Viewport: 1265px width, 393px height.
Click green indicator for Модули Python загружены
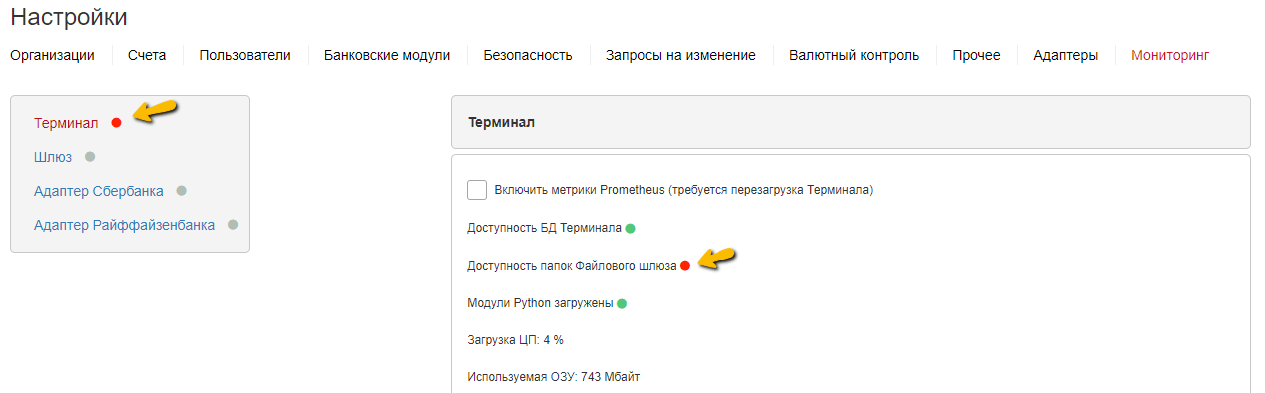pos(622,303)
